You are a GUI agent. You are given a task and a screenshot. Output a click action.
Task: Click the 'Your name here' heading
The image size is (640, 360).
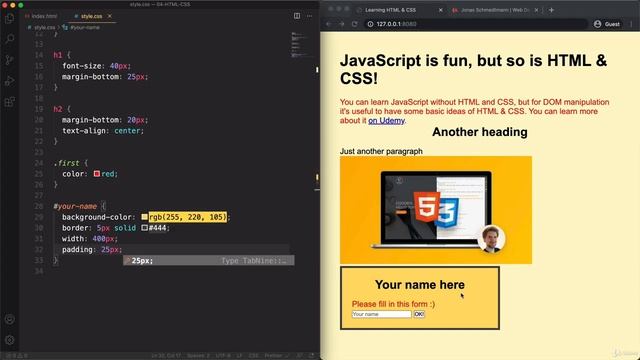(420, 284)
